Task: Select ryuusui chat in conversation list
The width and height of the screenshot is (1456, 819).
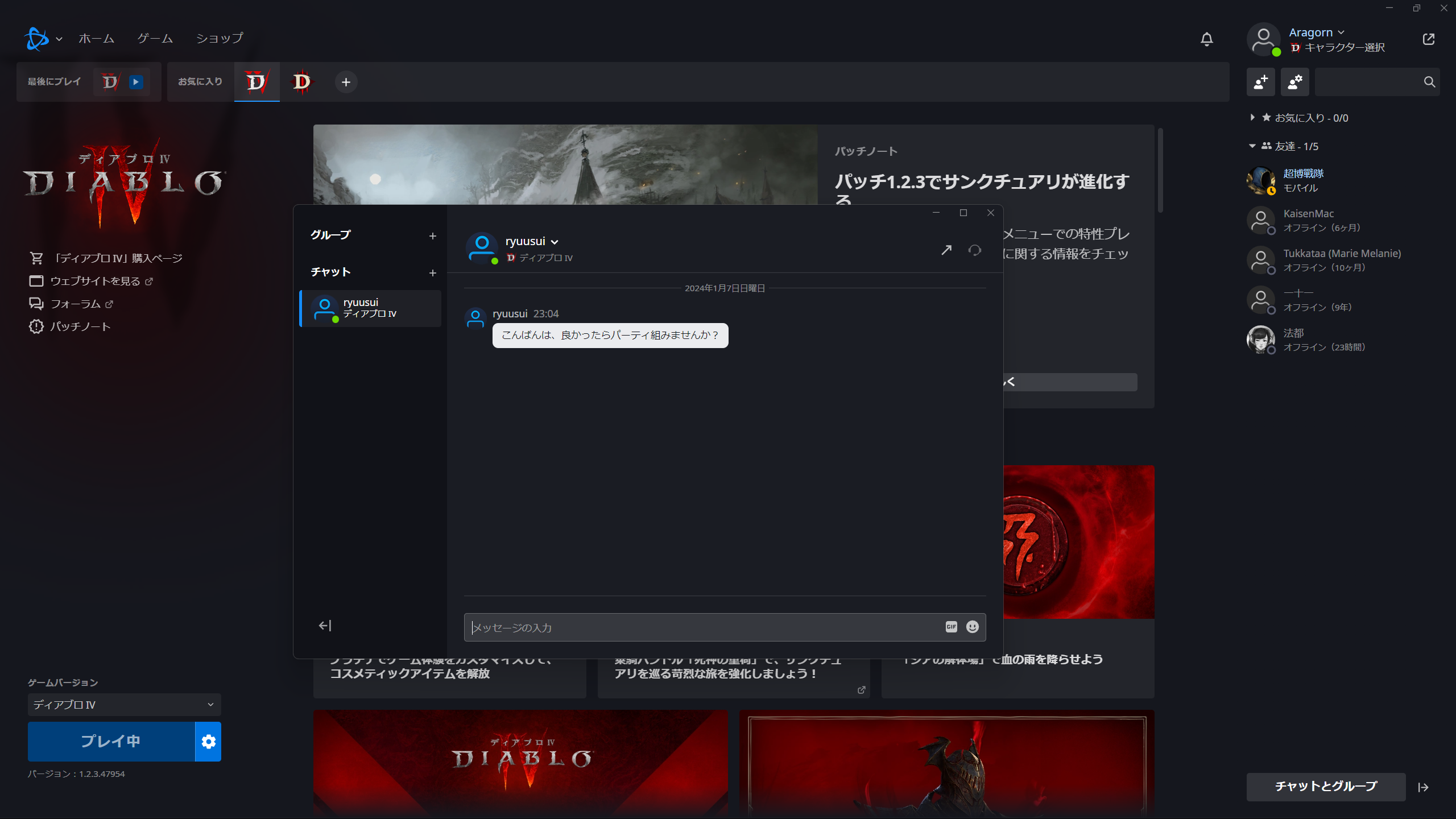Action: (371, 308)
